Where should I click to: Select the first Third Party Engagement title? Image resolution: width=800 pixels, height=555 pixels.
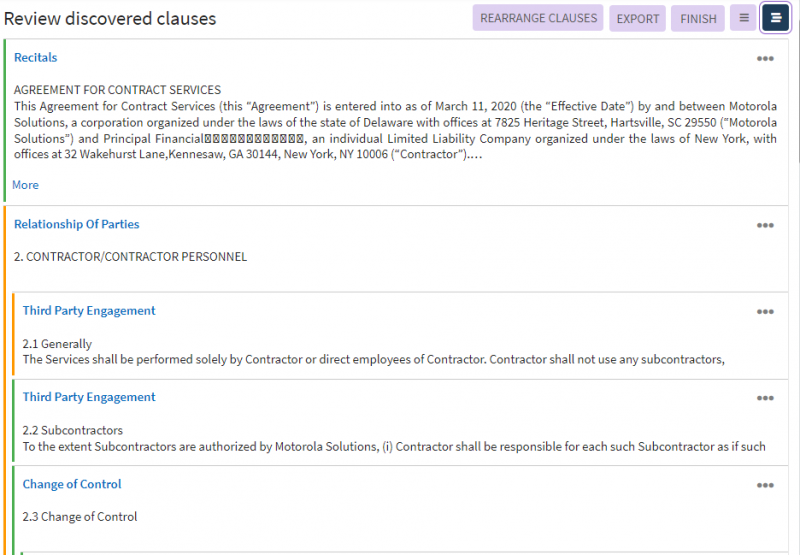point(89,311)
